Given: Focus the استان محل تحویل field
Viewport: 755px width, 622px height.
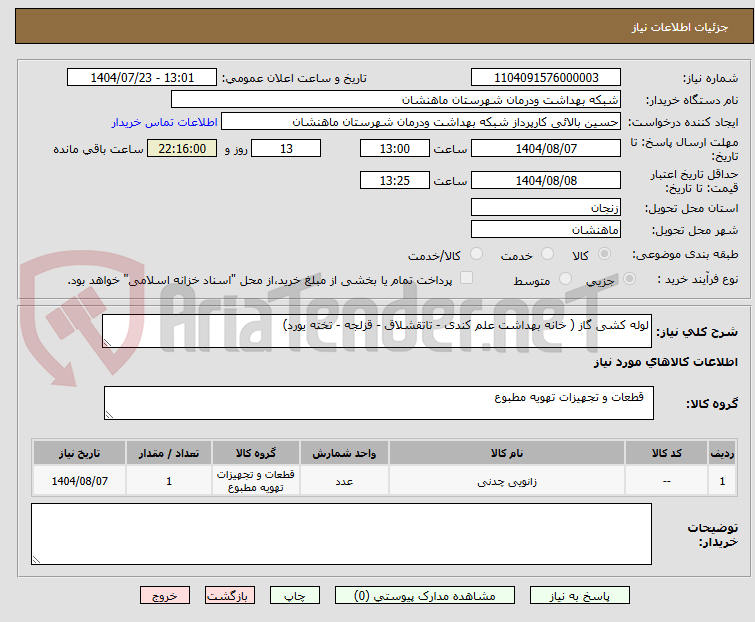Looking at the screenshot, I should click(545, 208).
